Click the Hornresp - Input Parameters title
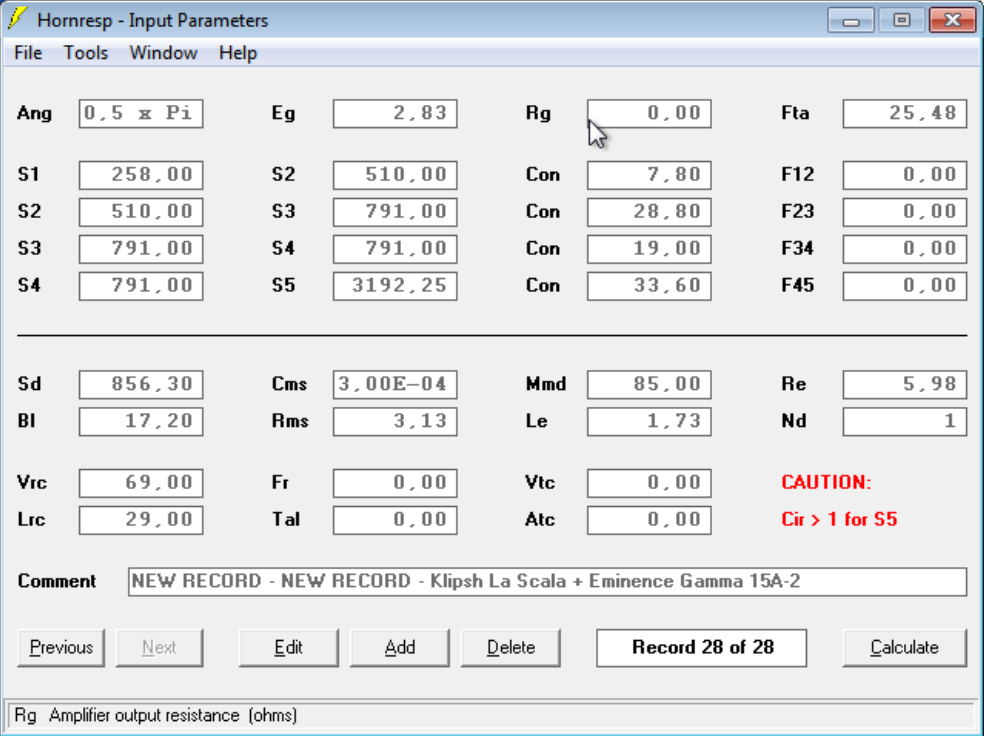This screenshot has height=736, width=984. coord(152,20)
